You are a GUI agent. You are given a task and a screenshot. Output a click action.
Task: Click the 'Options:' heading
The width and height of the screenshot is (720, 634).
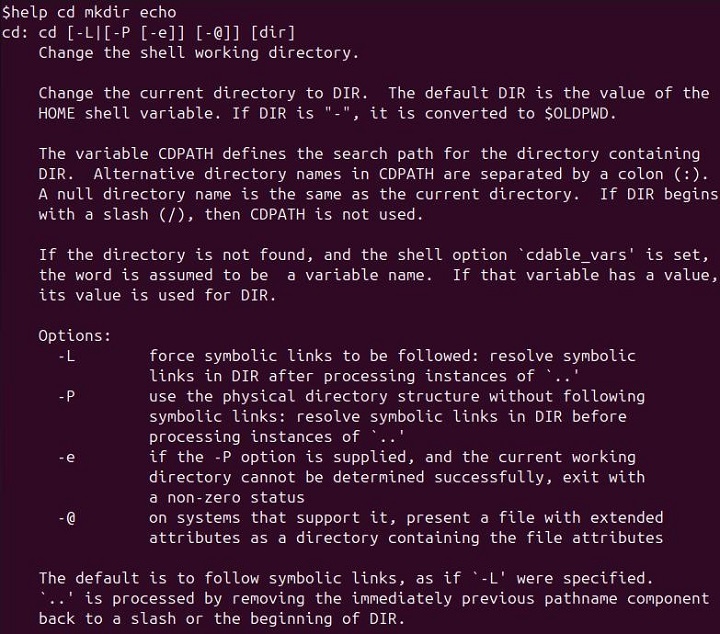[75, 336]
